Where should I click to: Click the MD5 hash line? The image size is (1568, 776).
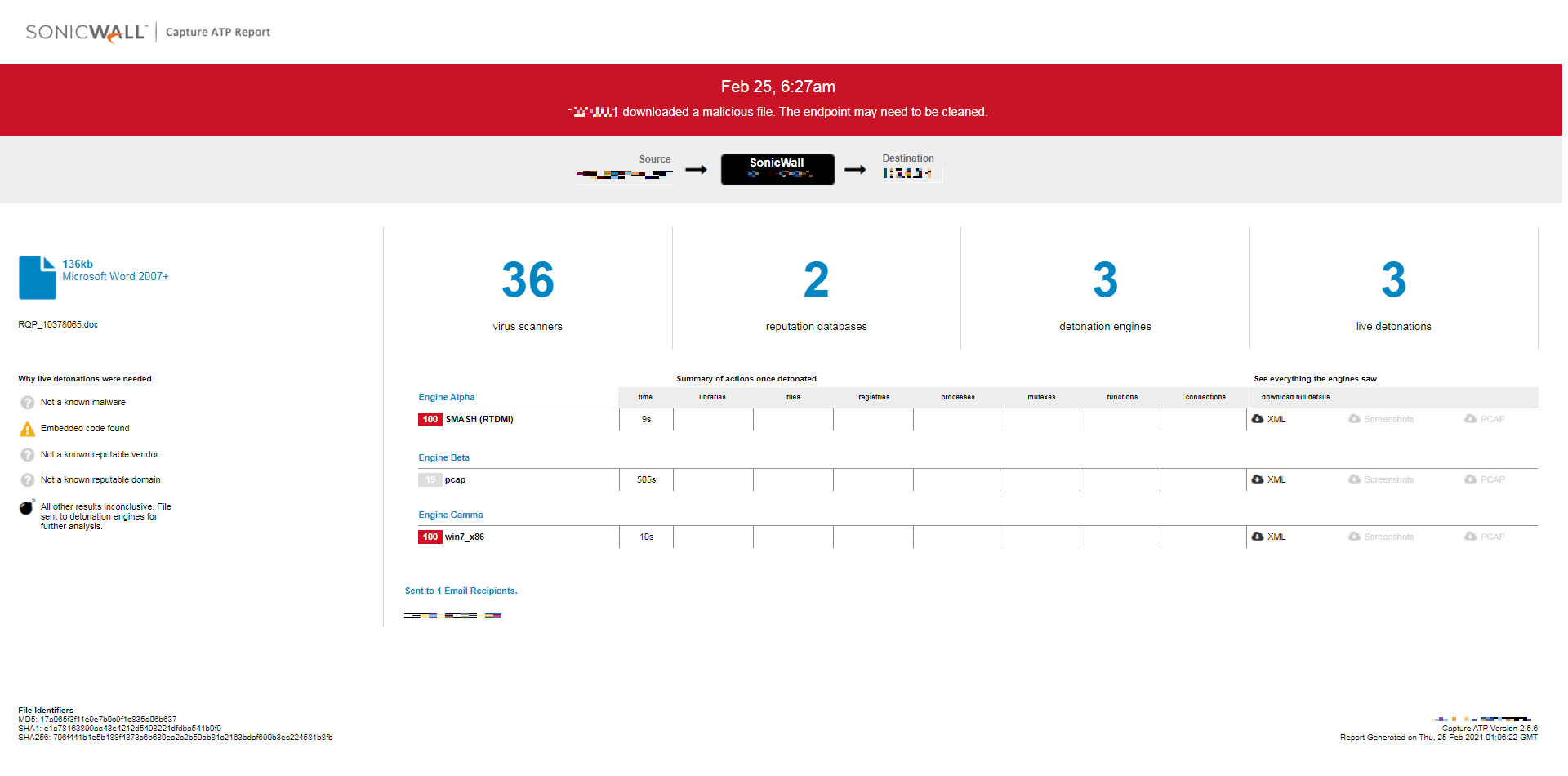point(97,720)
